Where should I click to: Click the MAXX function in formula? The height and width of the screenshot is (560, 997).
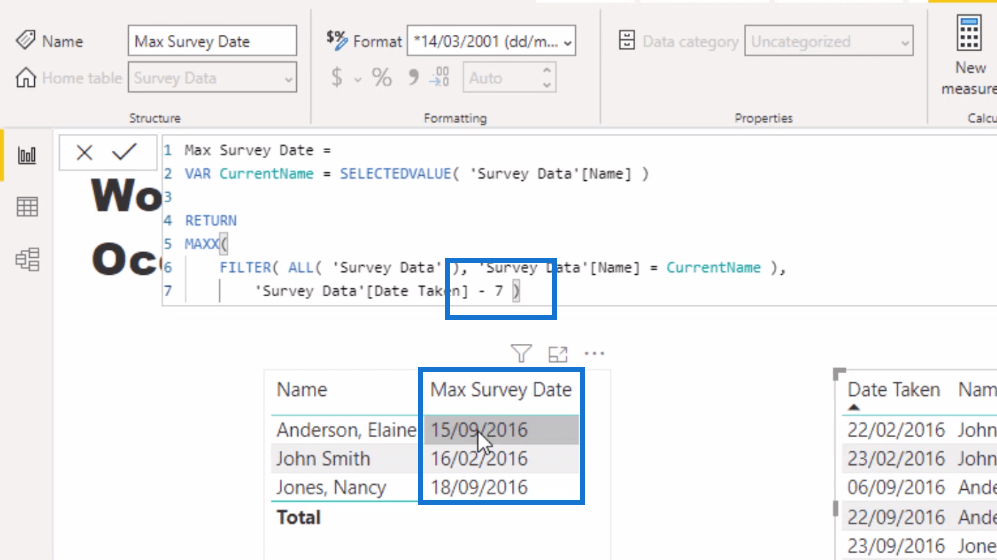pyautogui.click(x=202, y=244)
